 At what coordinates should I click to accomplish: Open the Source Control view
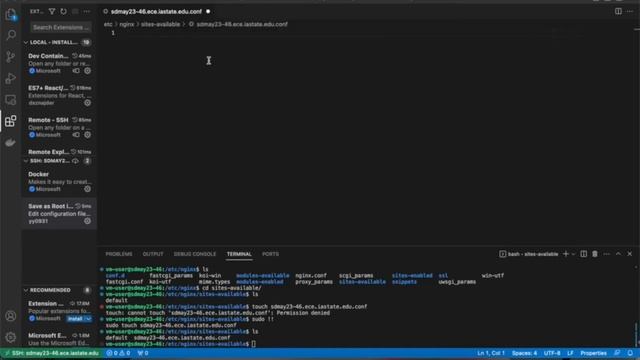(x=11, y=57)
